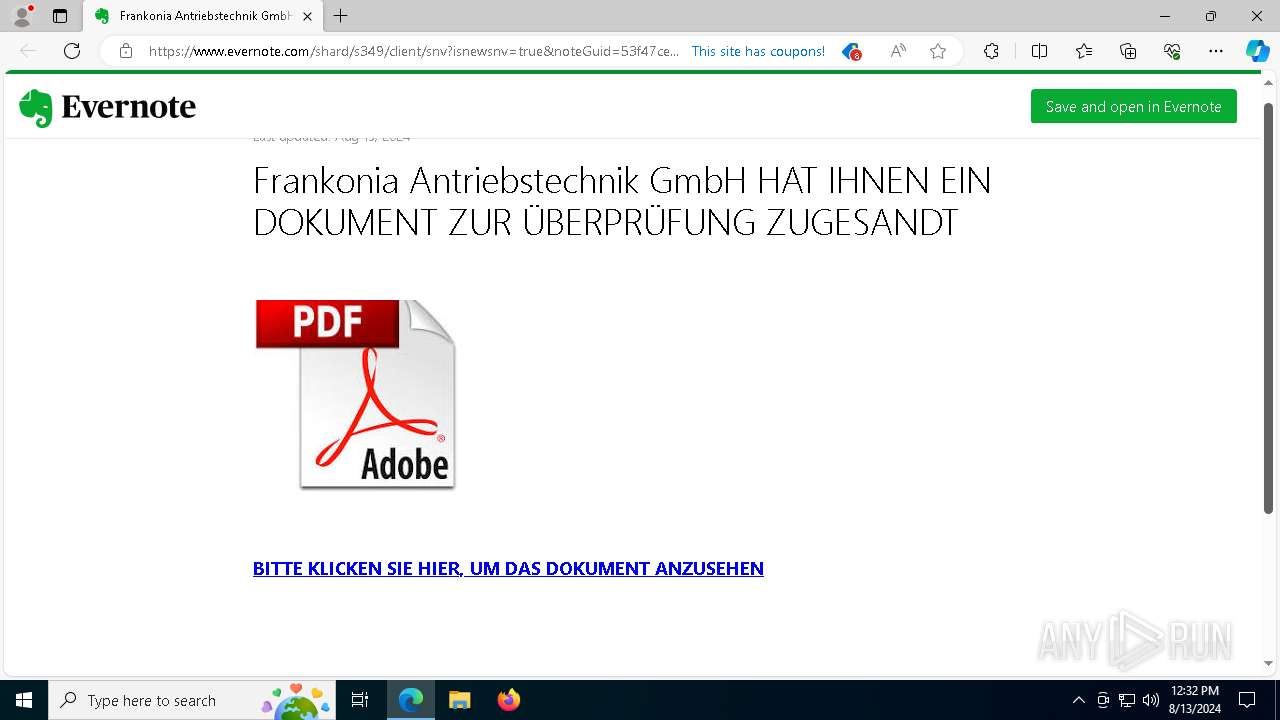Open browser Extensions icon
The height and width of the screenshot is (720, 1280).
[991, 51]
